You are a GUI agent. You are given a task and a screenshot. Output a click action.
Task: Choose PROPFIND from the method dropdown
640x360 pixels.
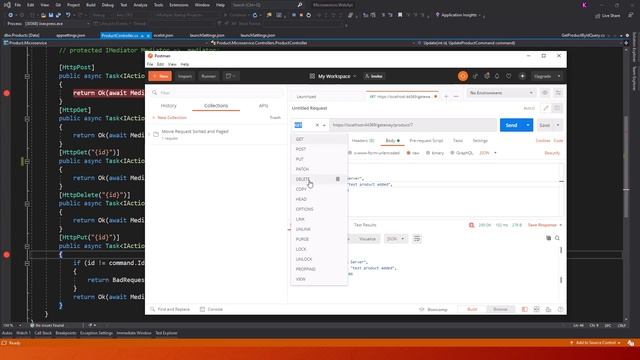(x=319, y=269)
